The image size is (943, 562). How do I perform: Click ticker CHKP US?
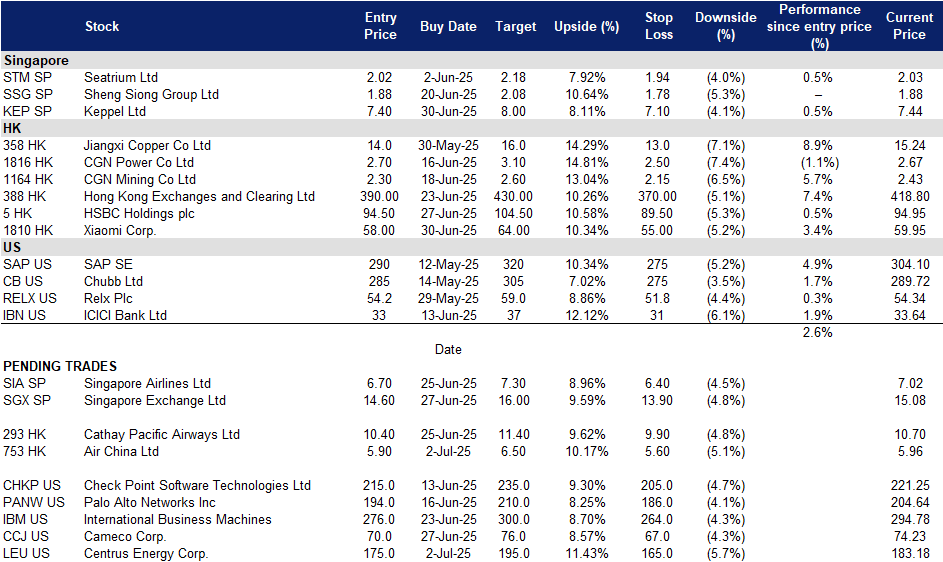(32, 486)
